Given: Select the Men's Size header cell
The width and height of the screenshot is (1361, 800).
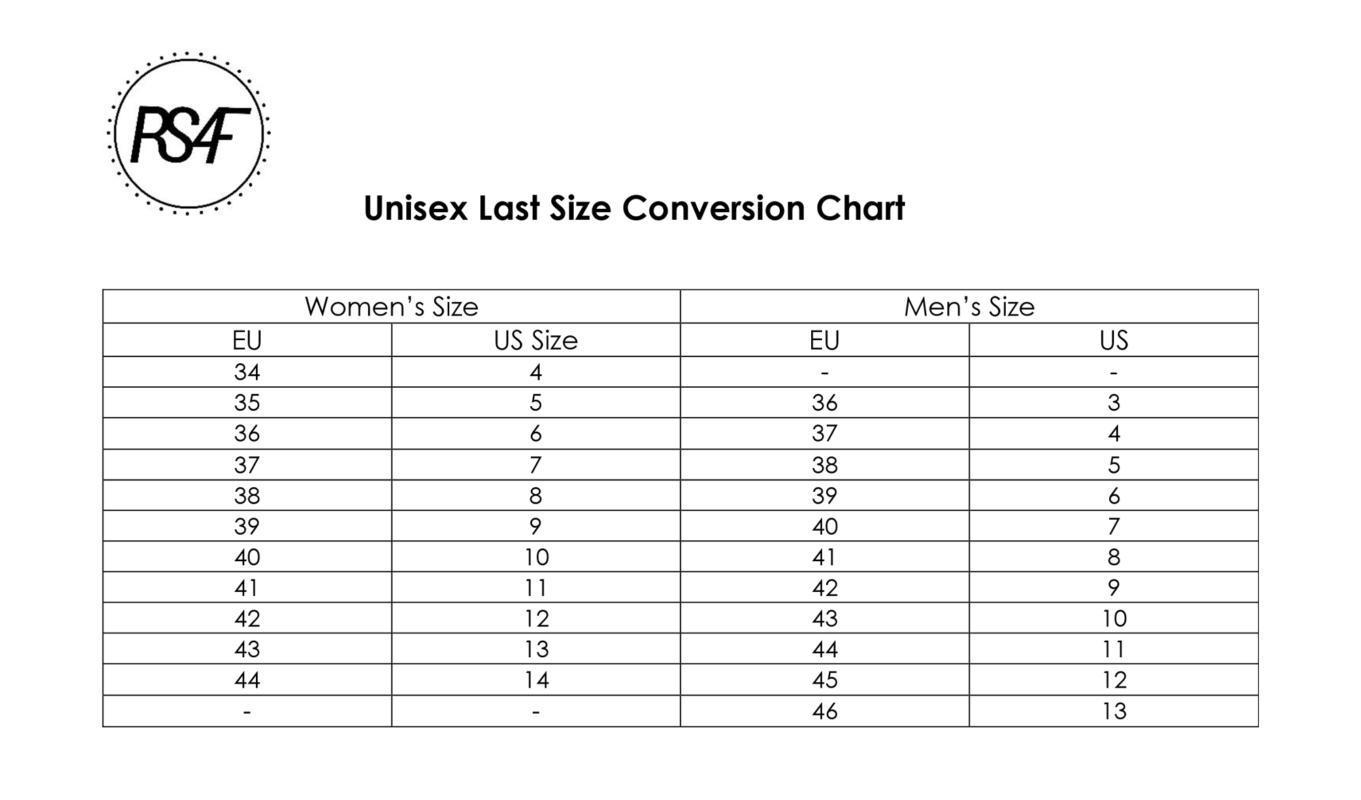Looking at the screenshot, I should [x=968, y=306].
